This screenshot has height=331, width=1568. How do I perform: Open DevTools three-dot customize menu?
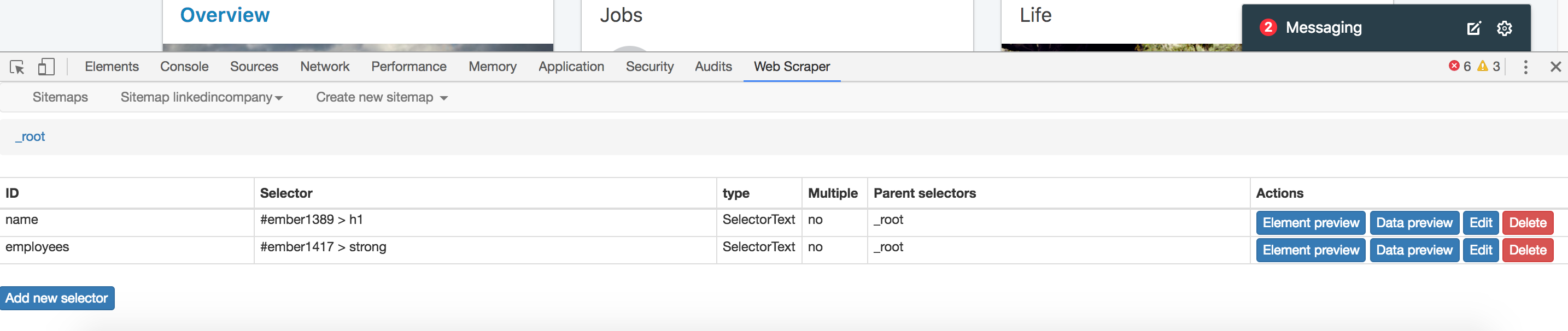(1525, 67)
